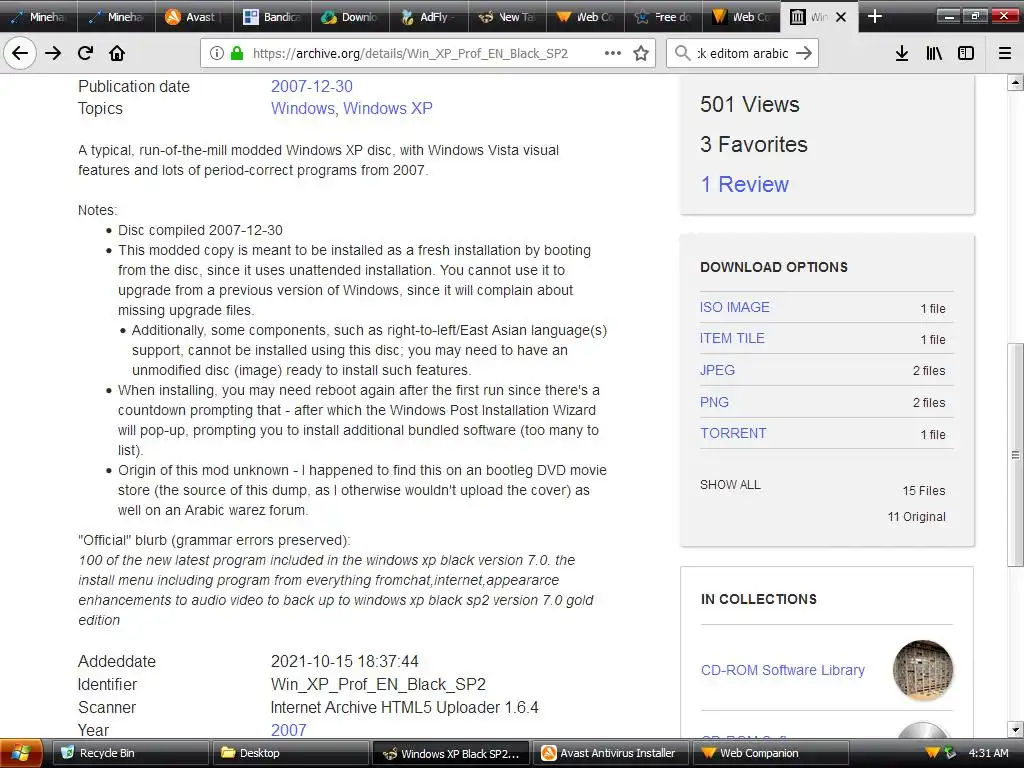The width and height of the screenshot is (1024, 768).
Task: Open a new browser tab
Action: [874, 17]
